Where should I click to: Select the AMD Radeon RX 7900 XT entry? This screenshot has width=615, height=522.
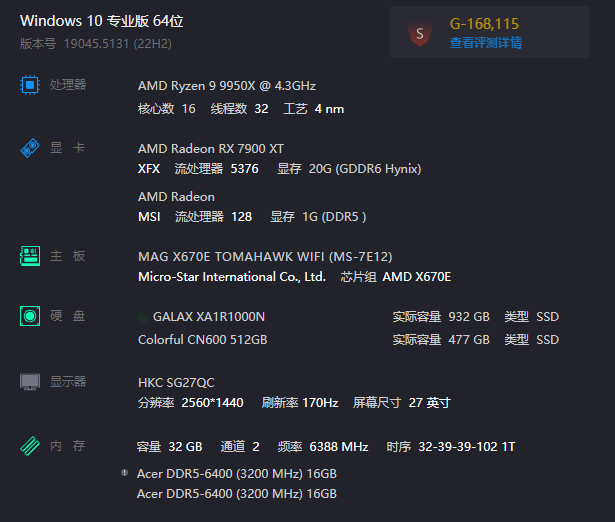(211, 149)
